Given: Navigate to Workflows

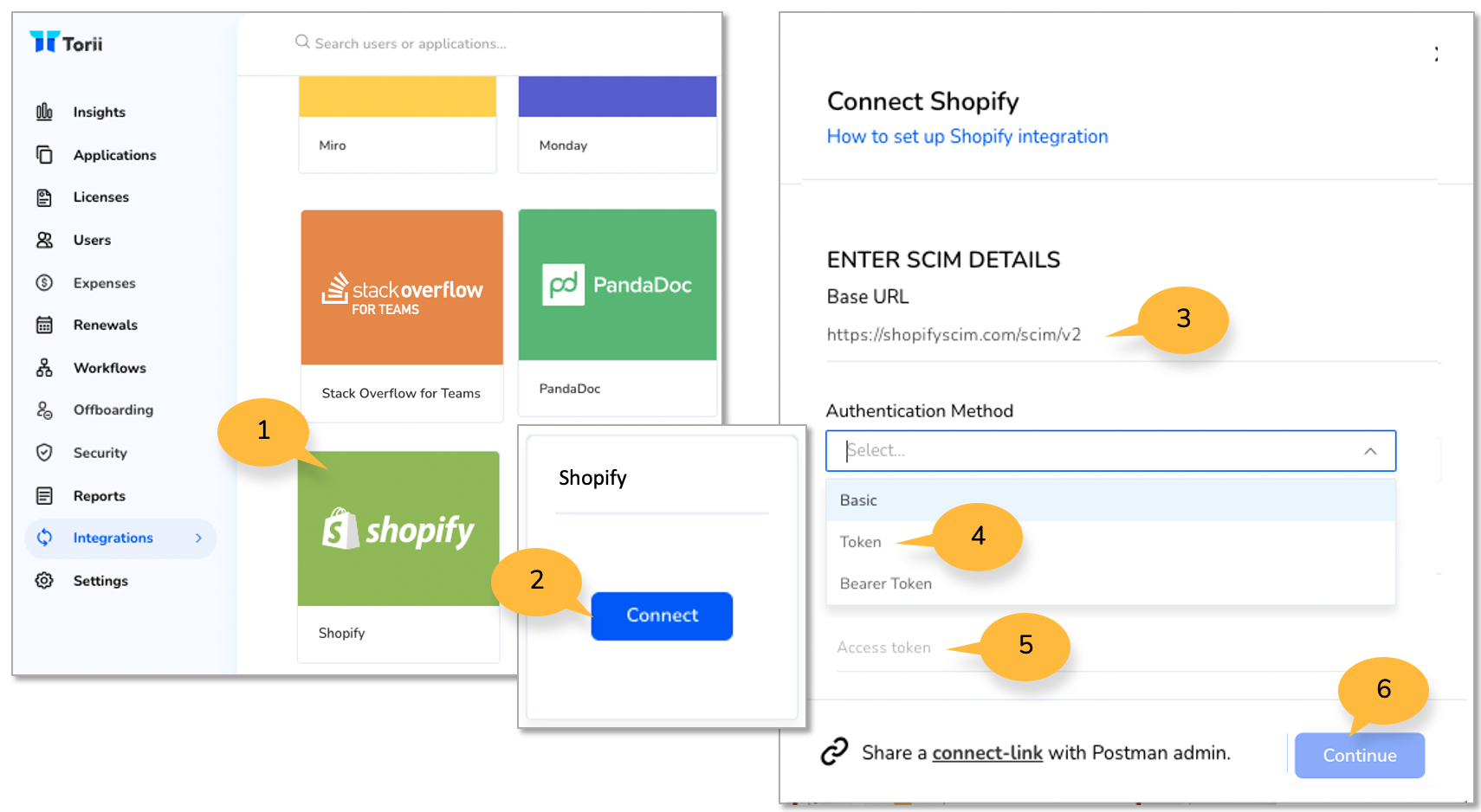Looking at the screenshot, I should click(x=109, y=368).
